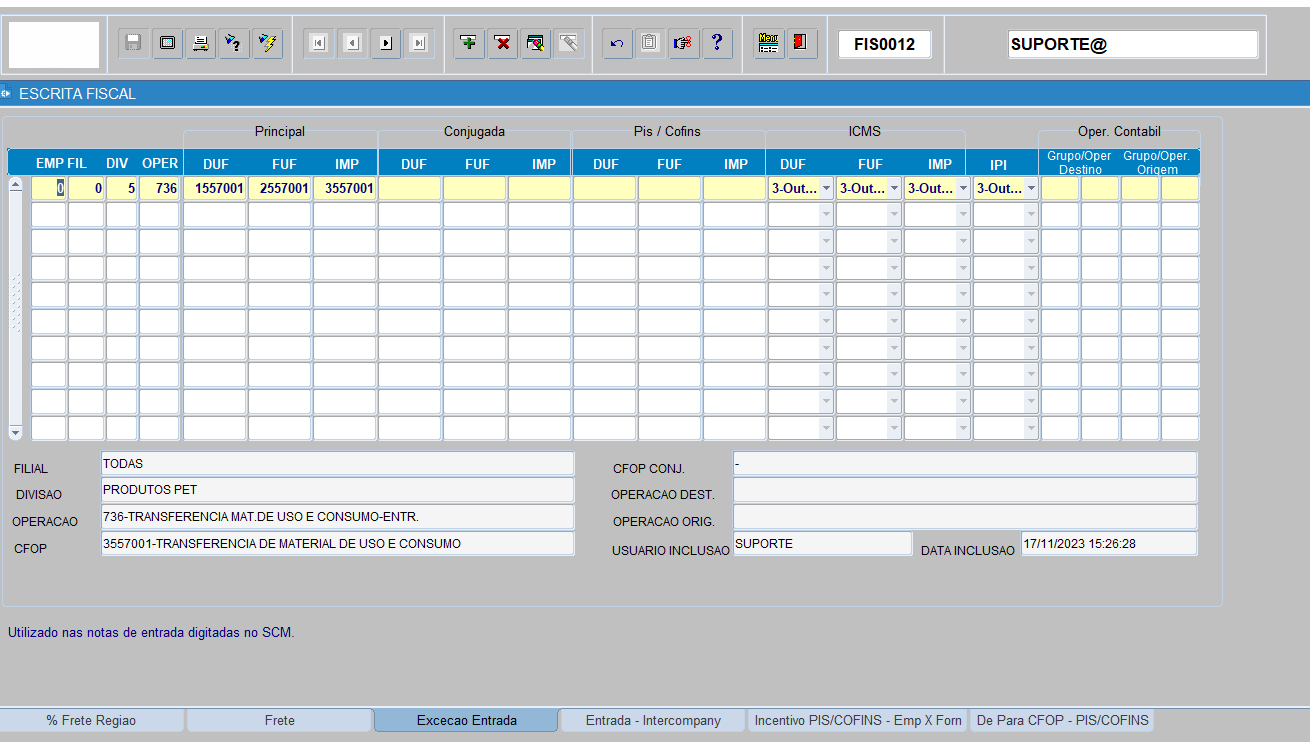This screenshot has height=742, width=1310.
Task: Open ICMS DUF dropdown in second row
Action: pyautogui.click(x=826, y=215)
